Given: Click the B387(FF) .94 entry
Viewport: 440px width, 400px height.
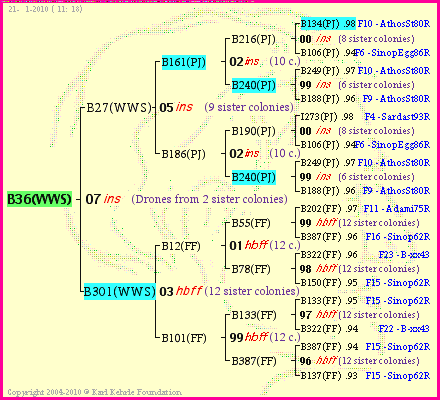Looking at the screenshot, I should pos(329,347).
